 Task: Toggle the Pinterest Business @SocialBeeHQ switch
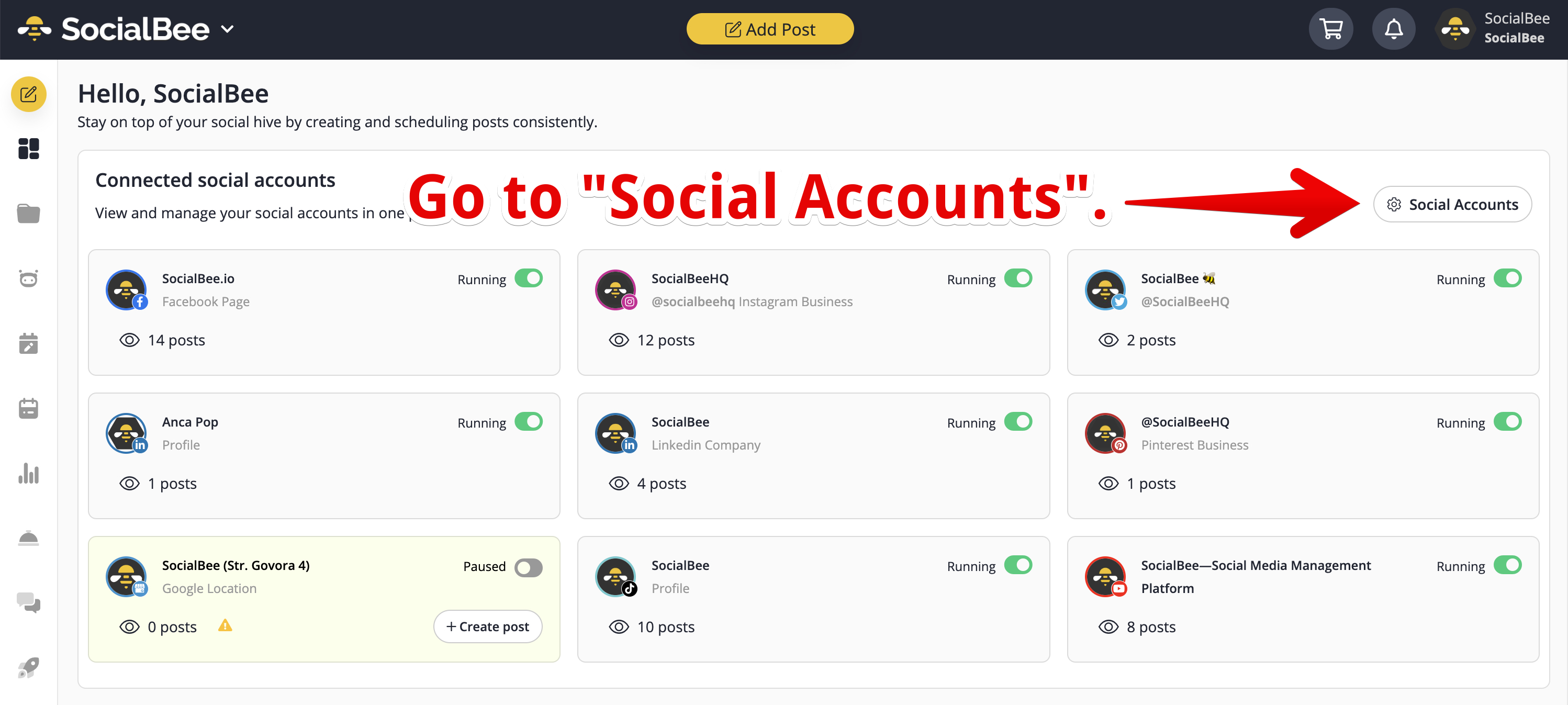(x=1507, y=421)
